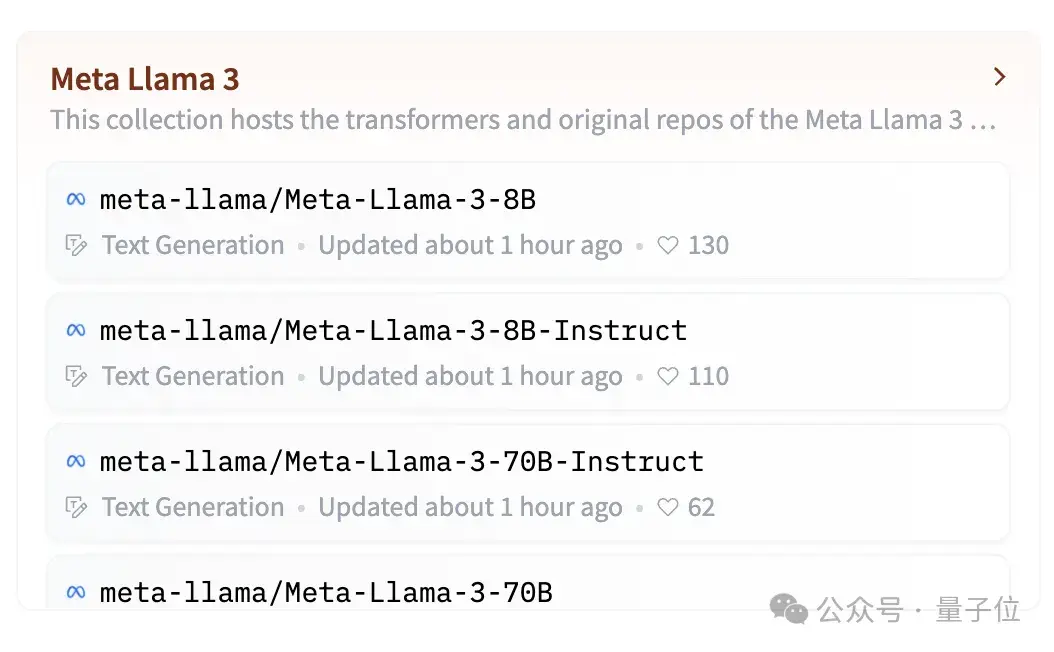
Task: Toggle the heart on Meta-Llama-3-70B-Instruct
Action: pos(668,506)
